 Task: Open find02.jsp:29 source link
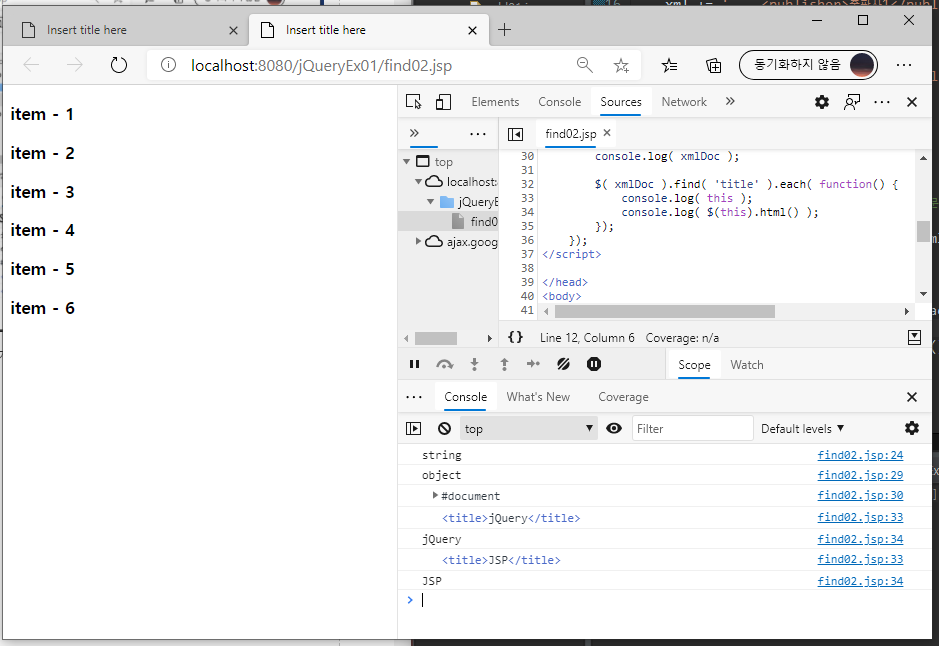(860, 475)
